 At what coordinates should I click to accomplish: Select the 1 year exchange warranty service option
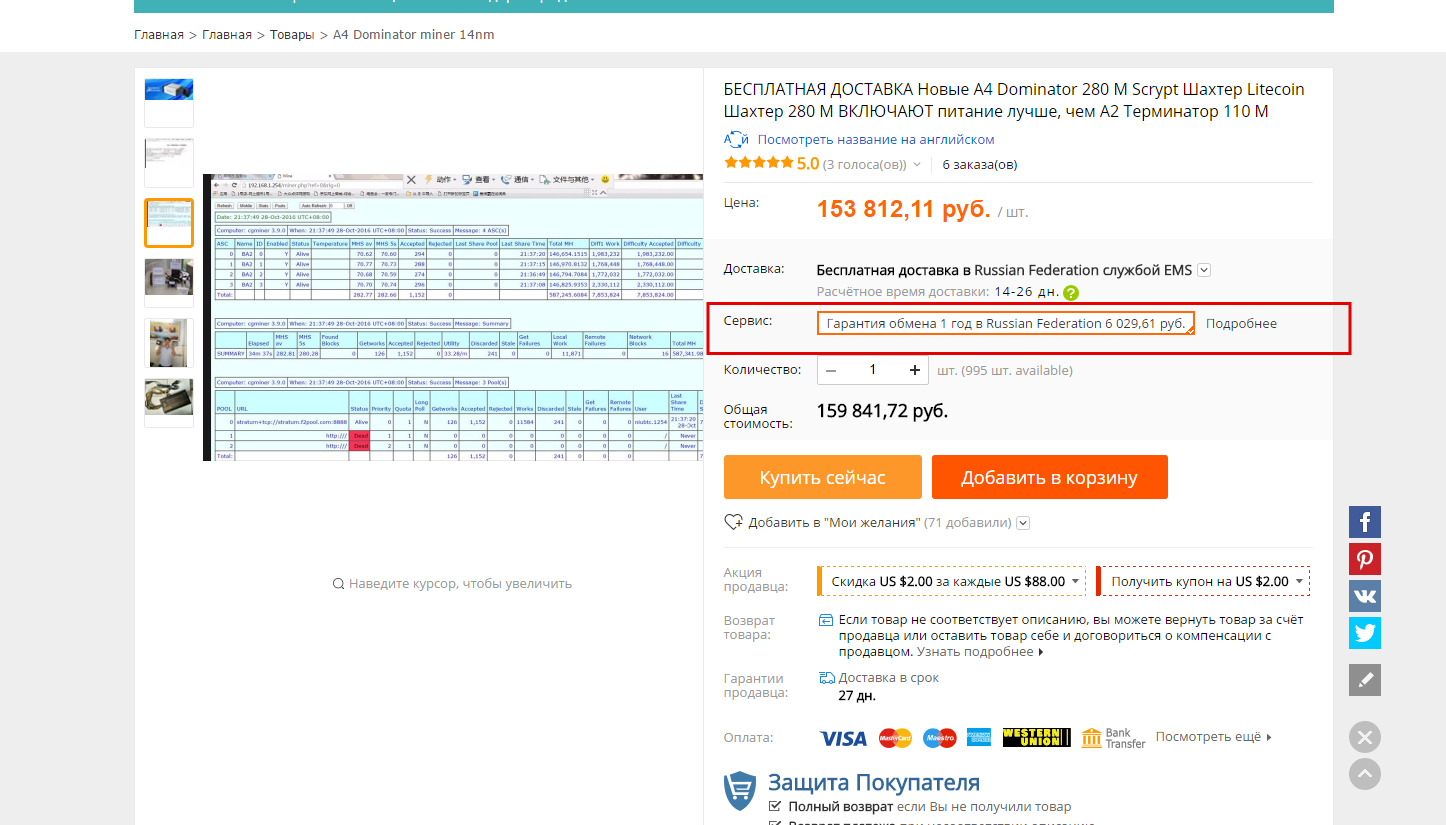[x=1006, y=324]
